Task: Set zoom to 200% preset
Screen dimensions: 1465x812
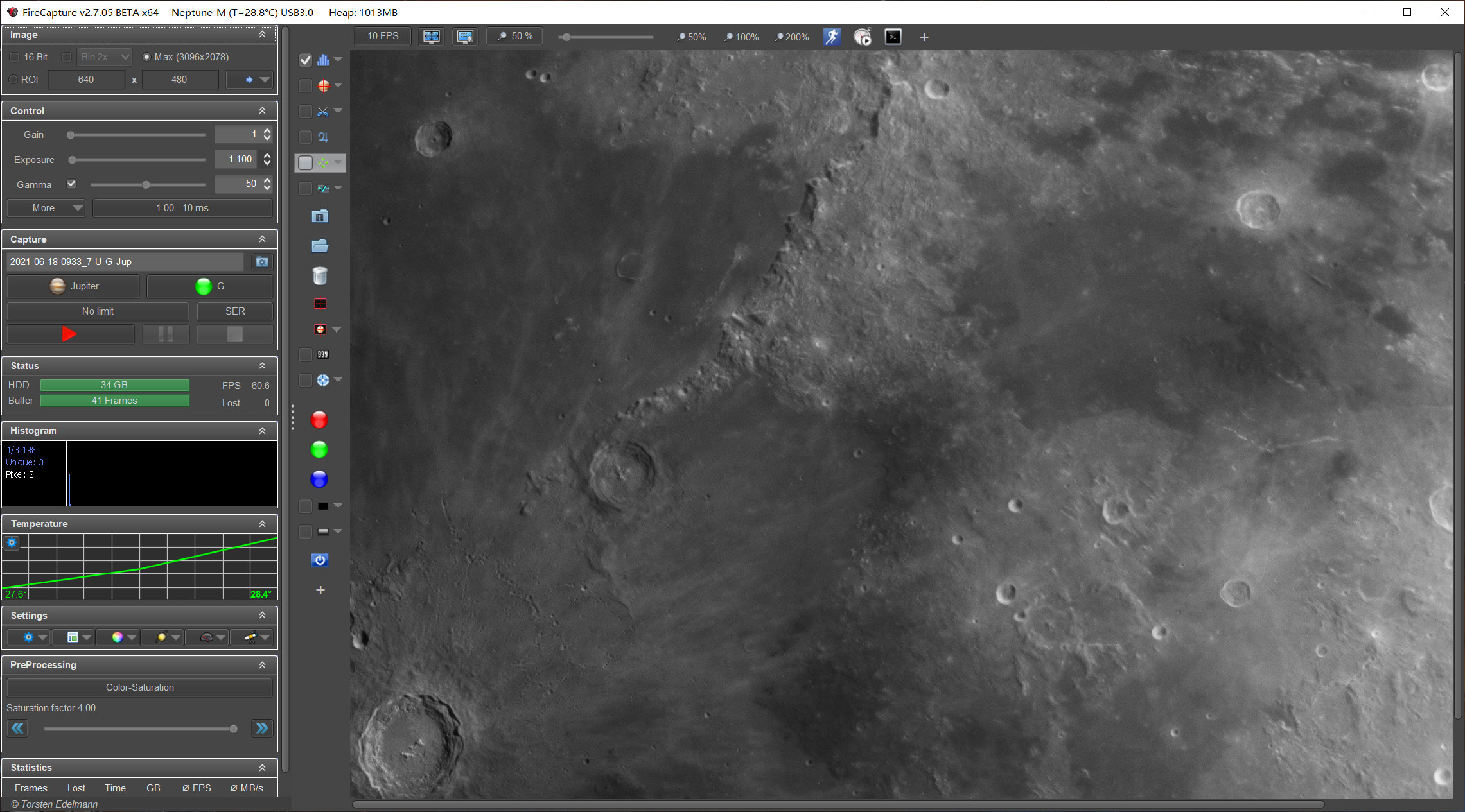Action: coord(792,37)
